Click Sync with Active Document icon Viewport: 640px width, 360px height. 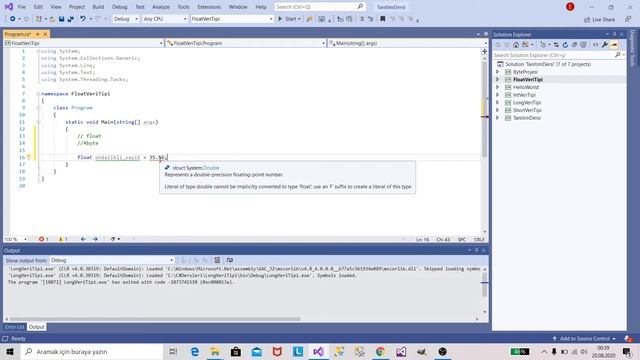click(556, 45)
